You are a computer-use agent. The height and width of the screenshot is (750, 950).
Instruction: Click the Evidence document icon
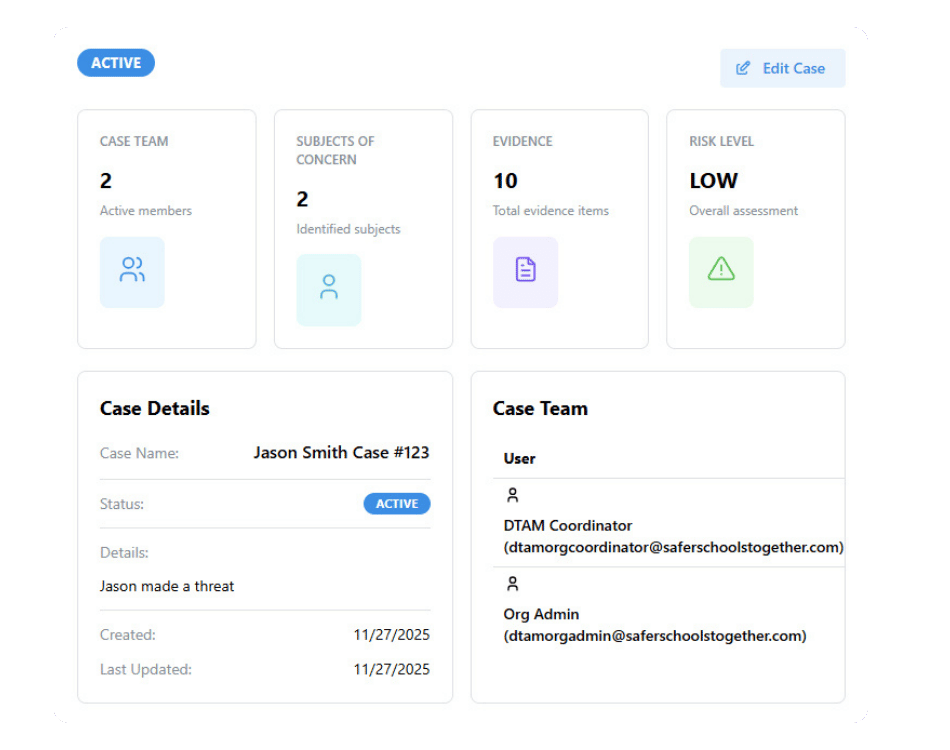[x=525, y=270]
